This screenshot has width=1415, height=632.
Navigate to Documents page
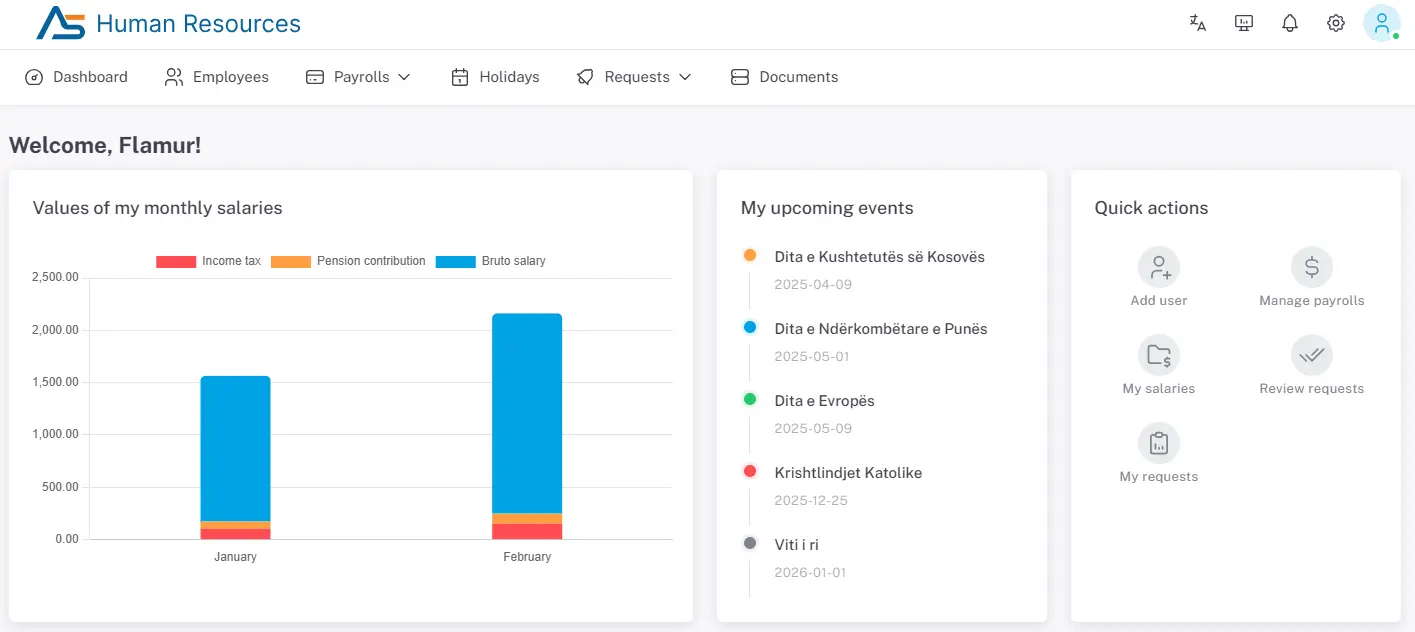785,77
